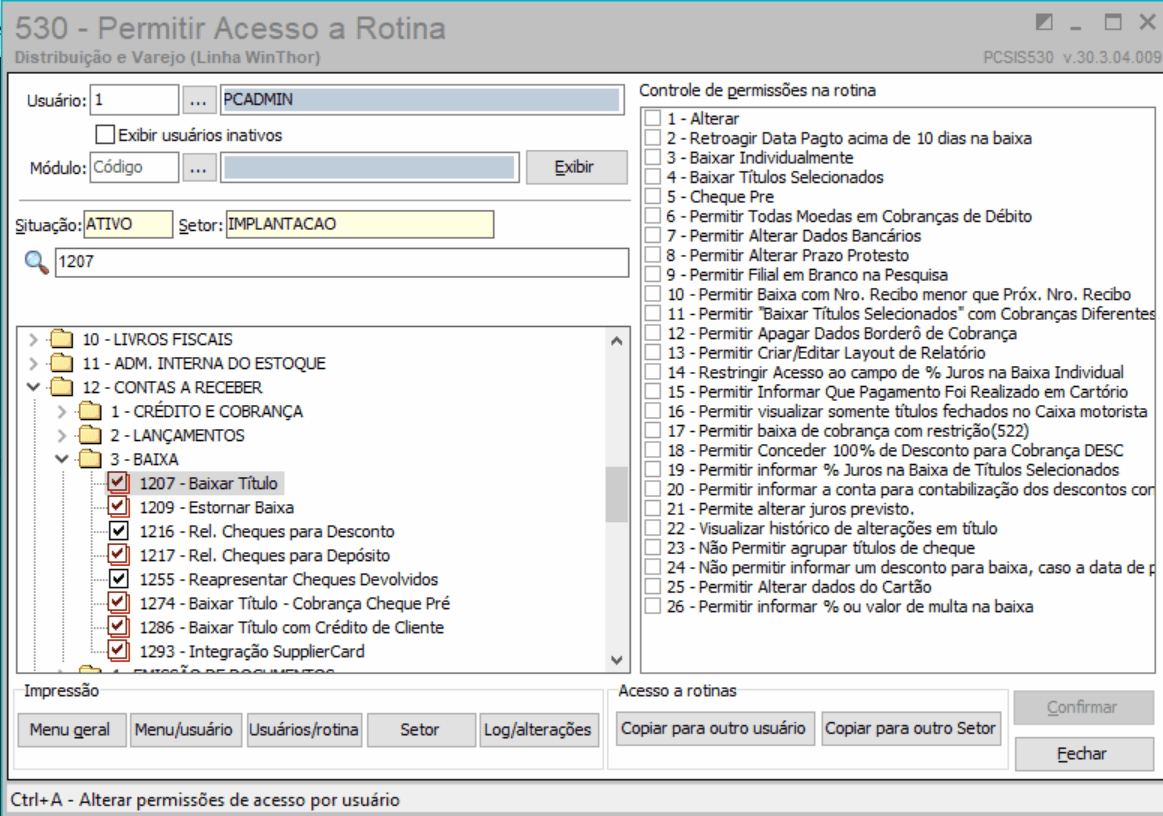Screen dimensions: 1163x816
Task: Click the Confirmar button
Action: coord(1084,708)
